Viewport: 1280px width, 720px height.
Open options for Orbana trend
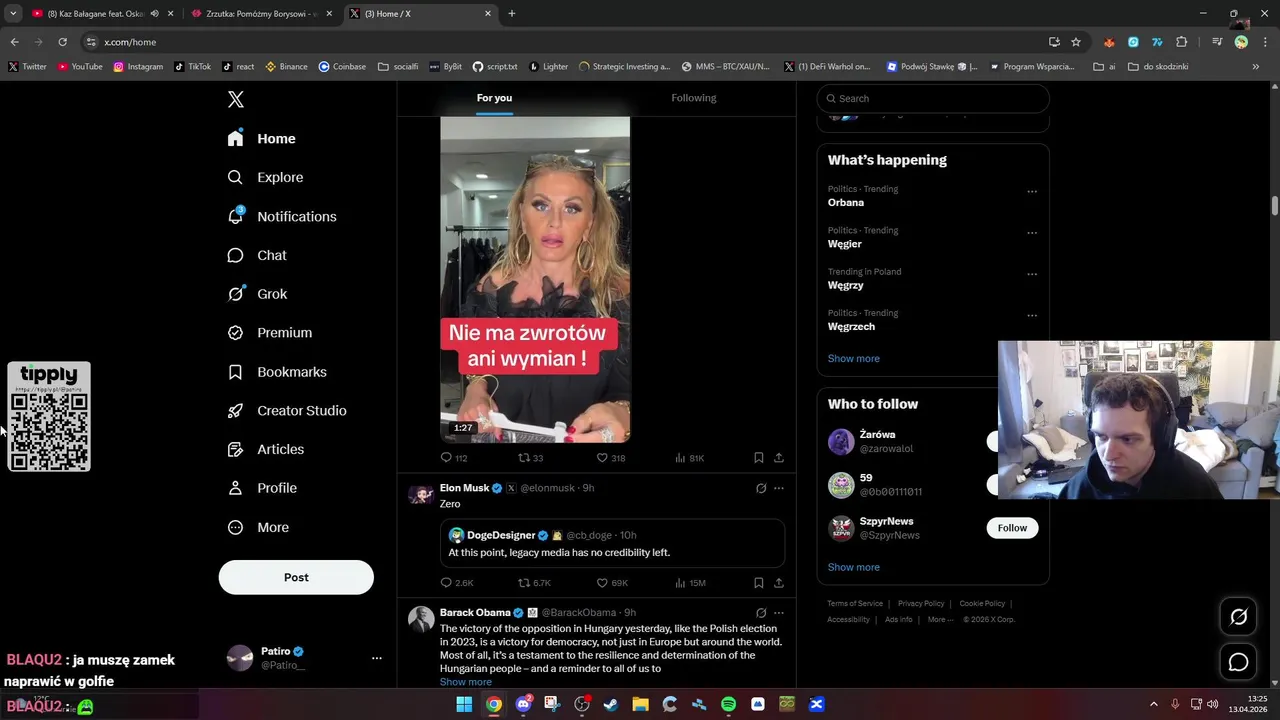click(x=1032, y=191)
